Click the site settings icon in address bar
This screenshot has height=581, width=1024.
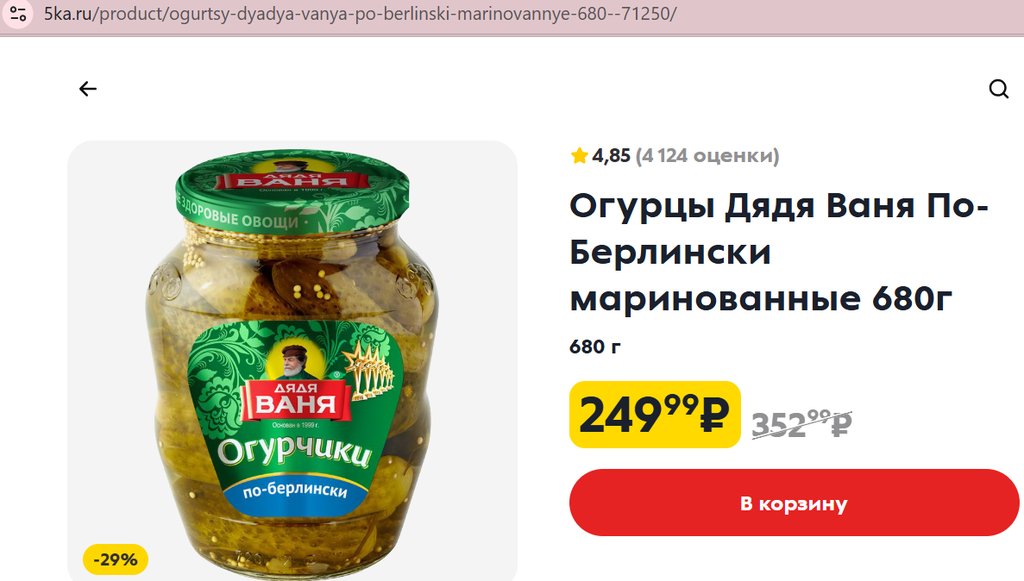[18, 14]
